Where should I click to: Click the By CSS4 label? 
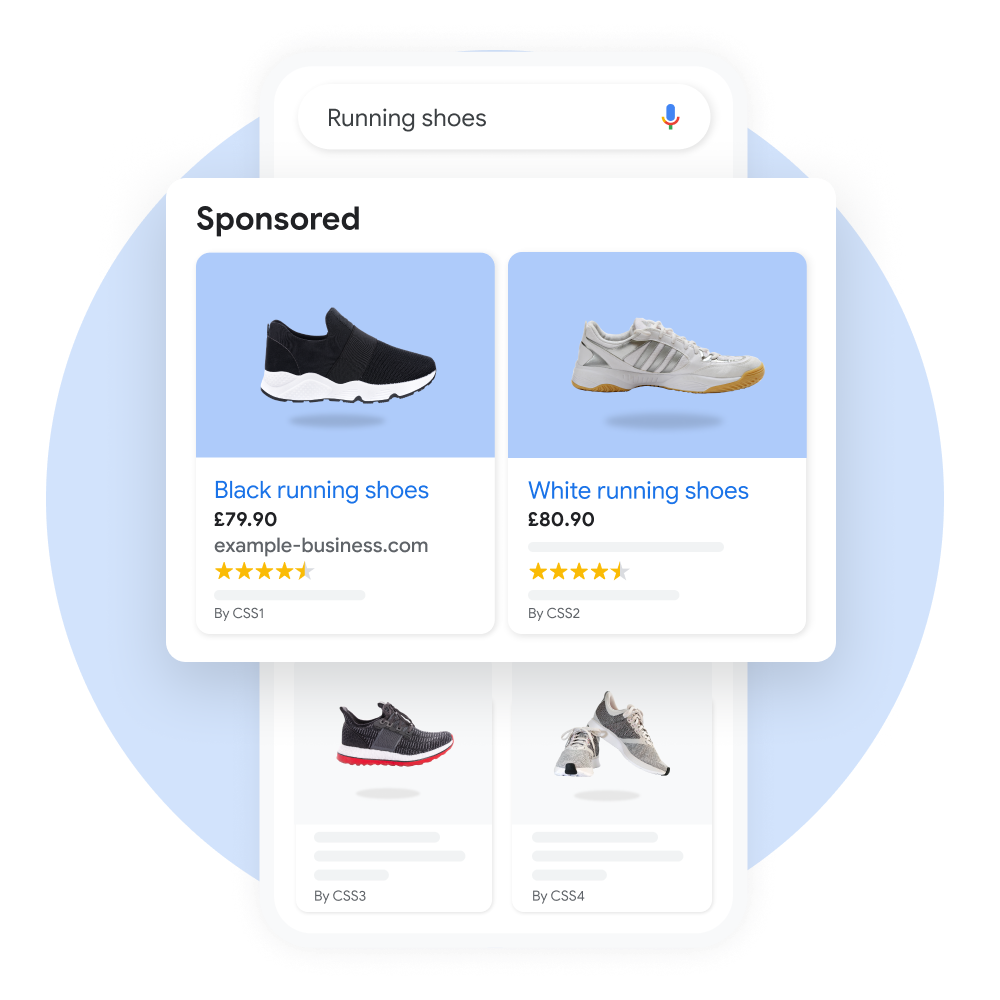558,896
